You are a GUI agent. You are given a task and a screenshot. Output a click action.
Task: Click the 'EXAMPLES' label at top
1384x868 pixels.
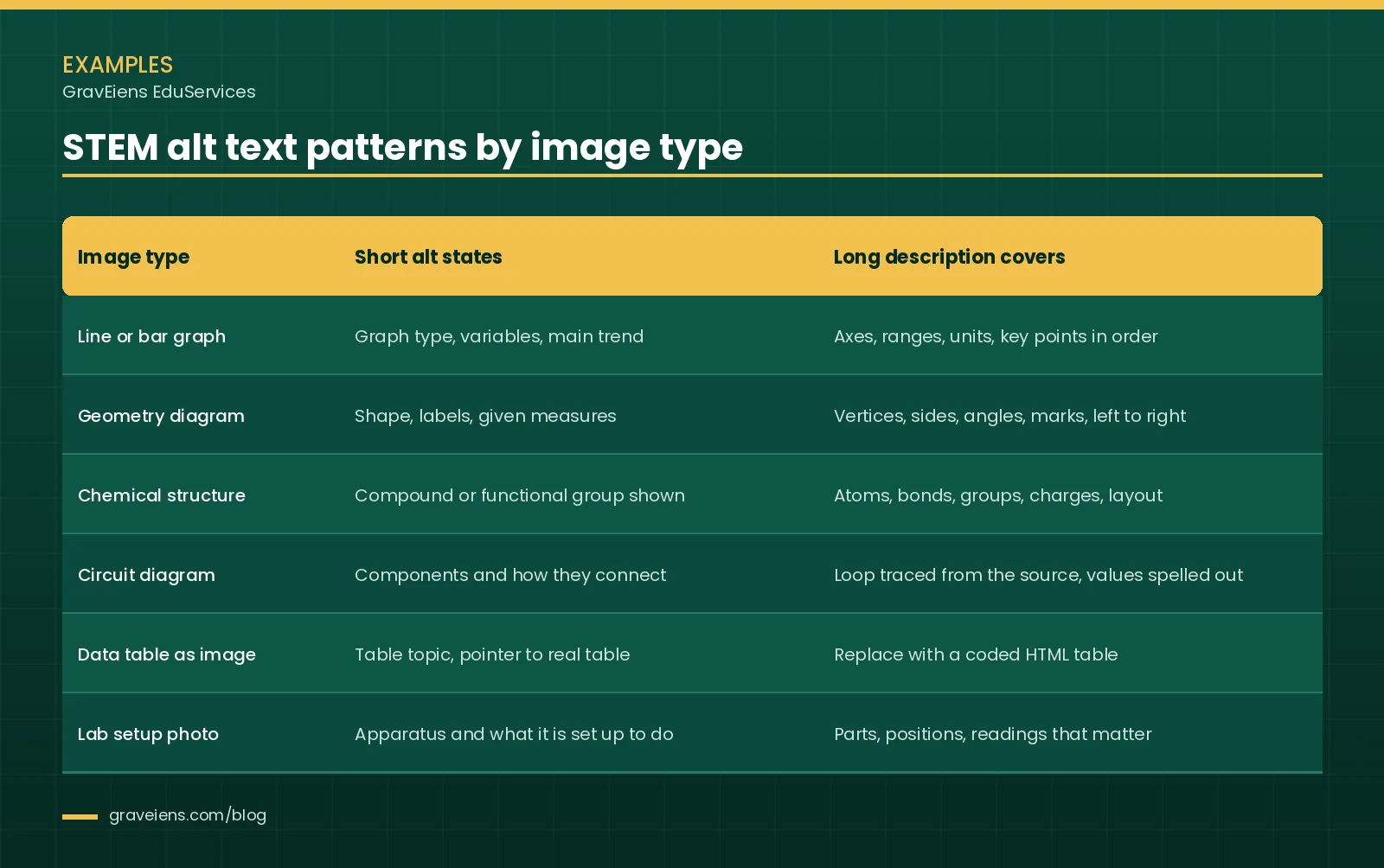tap(118, 65)
